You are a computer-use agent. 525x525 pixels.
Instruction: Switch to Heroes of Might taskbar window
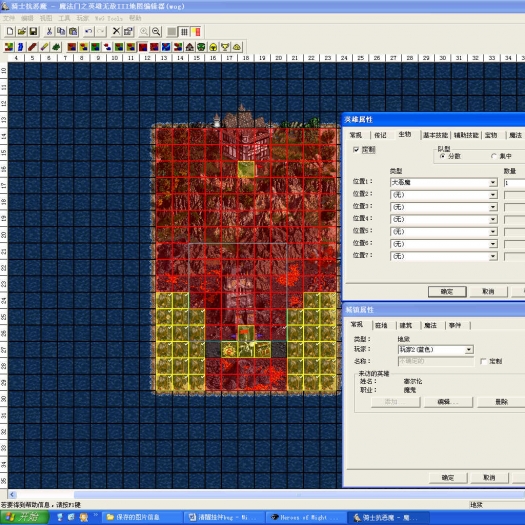[x=306, y=518]
